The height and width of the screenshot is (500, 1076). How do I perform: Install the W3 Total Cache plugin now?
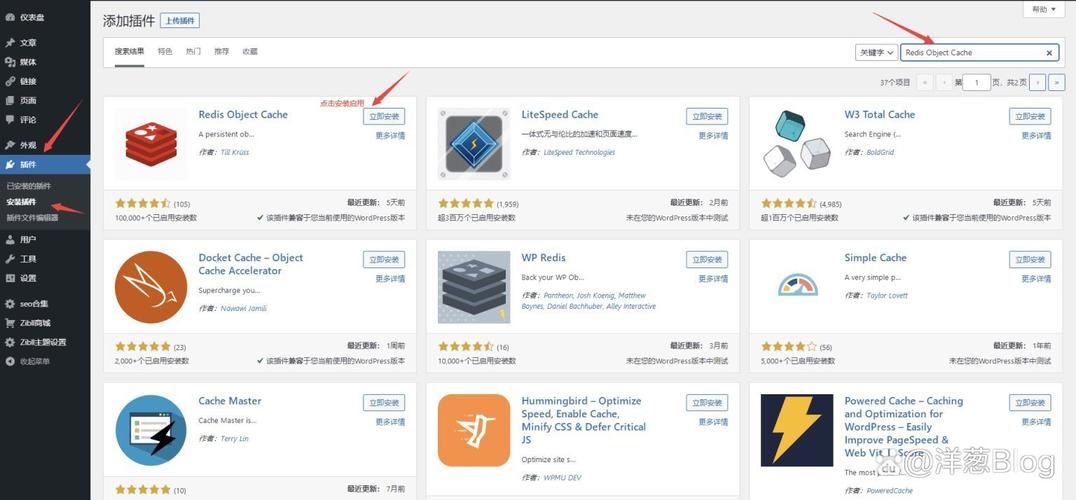point(1030,117)
